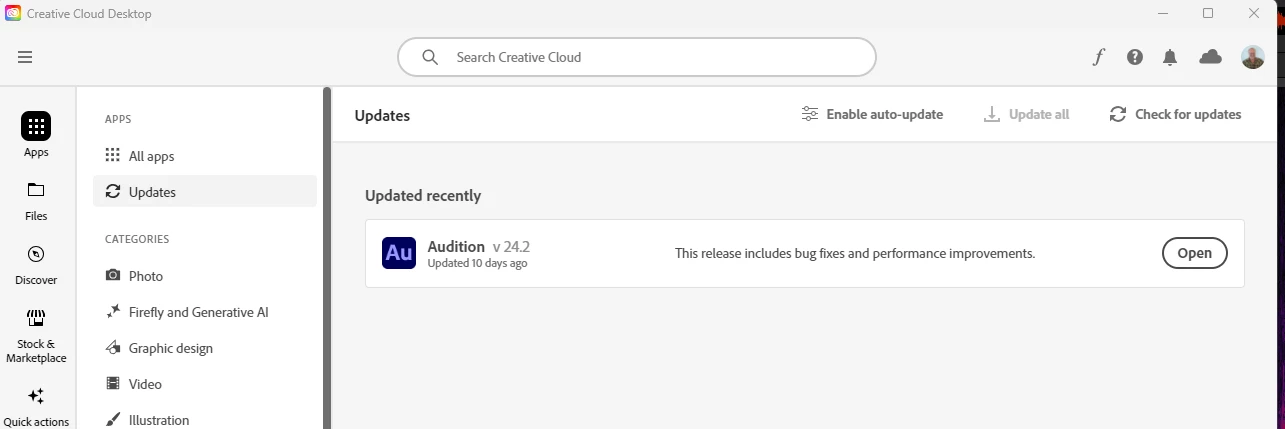Image resolution: width=1285 pixels, height=429 pixels.
Task: Open the Illustration category
Action: 205,420
